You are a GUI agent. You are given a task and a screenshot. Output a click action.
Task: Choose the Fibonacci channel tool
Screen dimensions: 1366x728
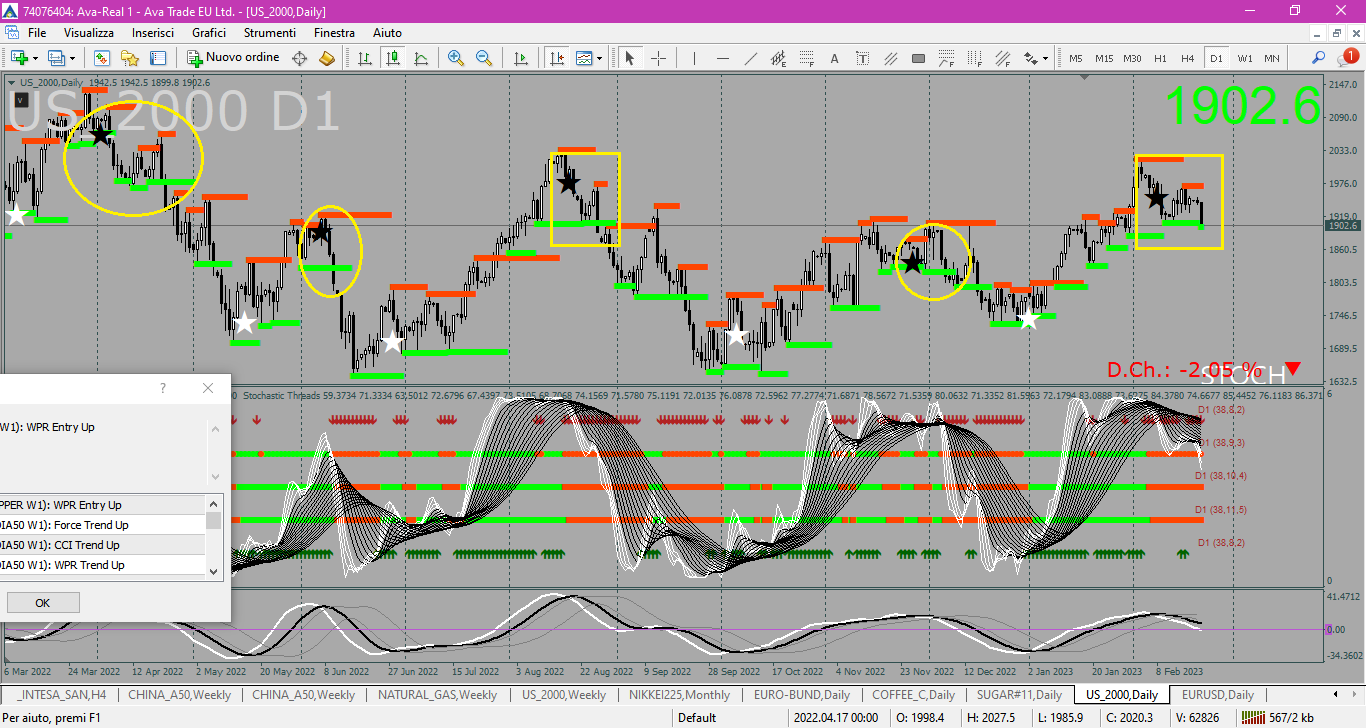1002,58
